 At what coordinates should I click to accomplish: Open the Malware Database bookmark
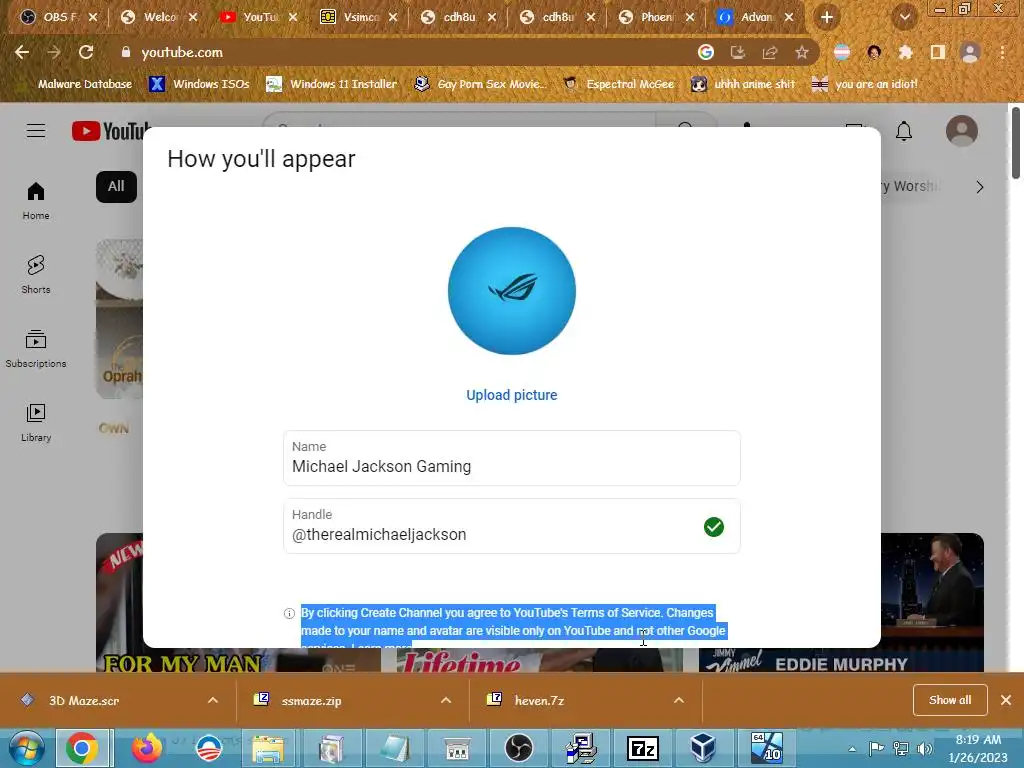pyautogui.click(x=84, y=84)
